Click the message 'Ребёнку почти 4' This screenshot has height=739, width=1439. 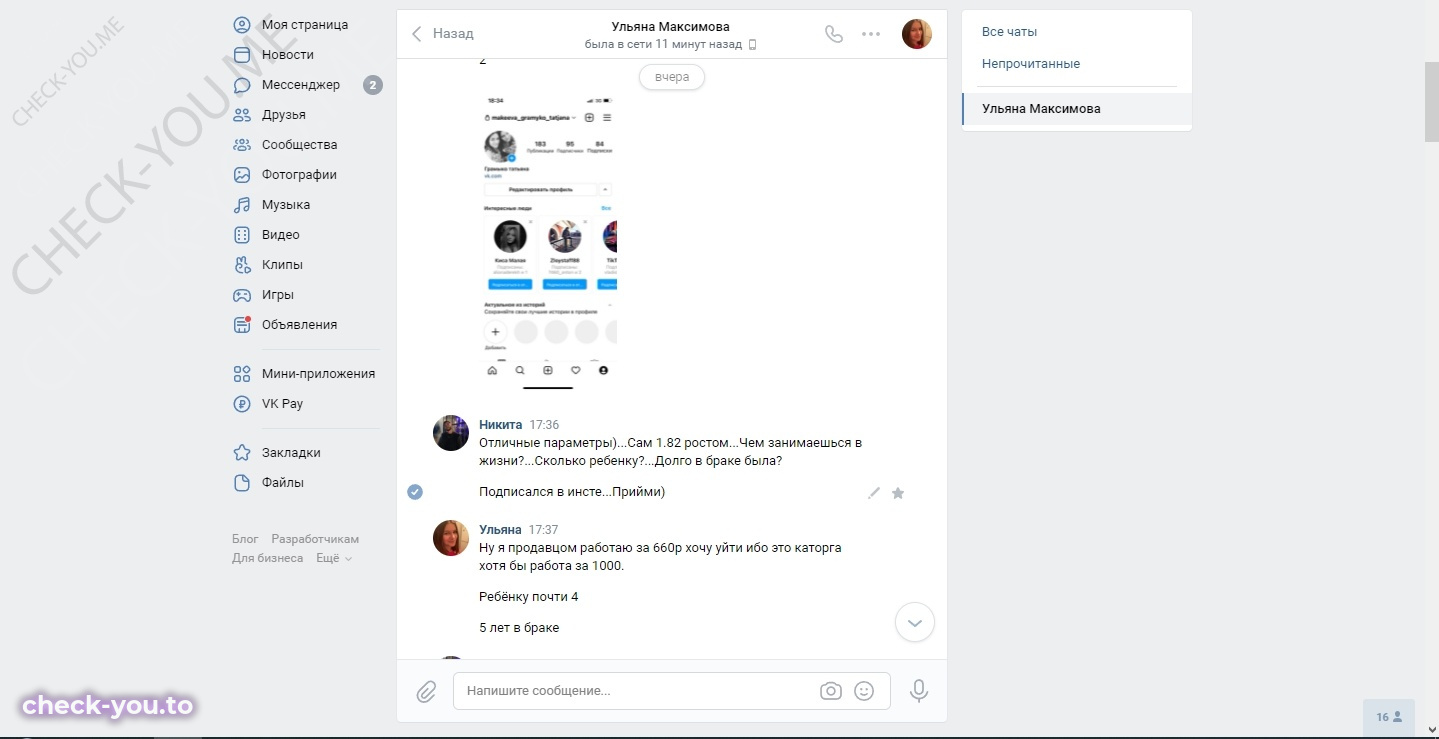click(529, 597)
